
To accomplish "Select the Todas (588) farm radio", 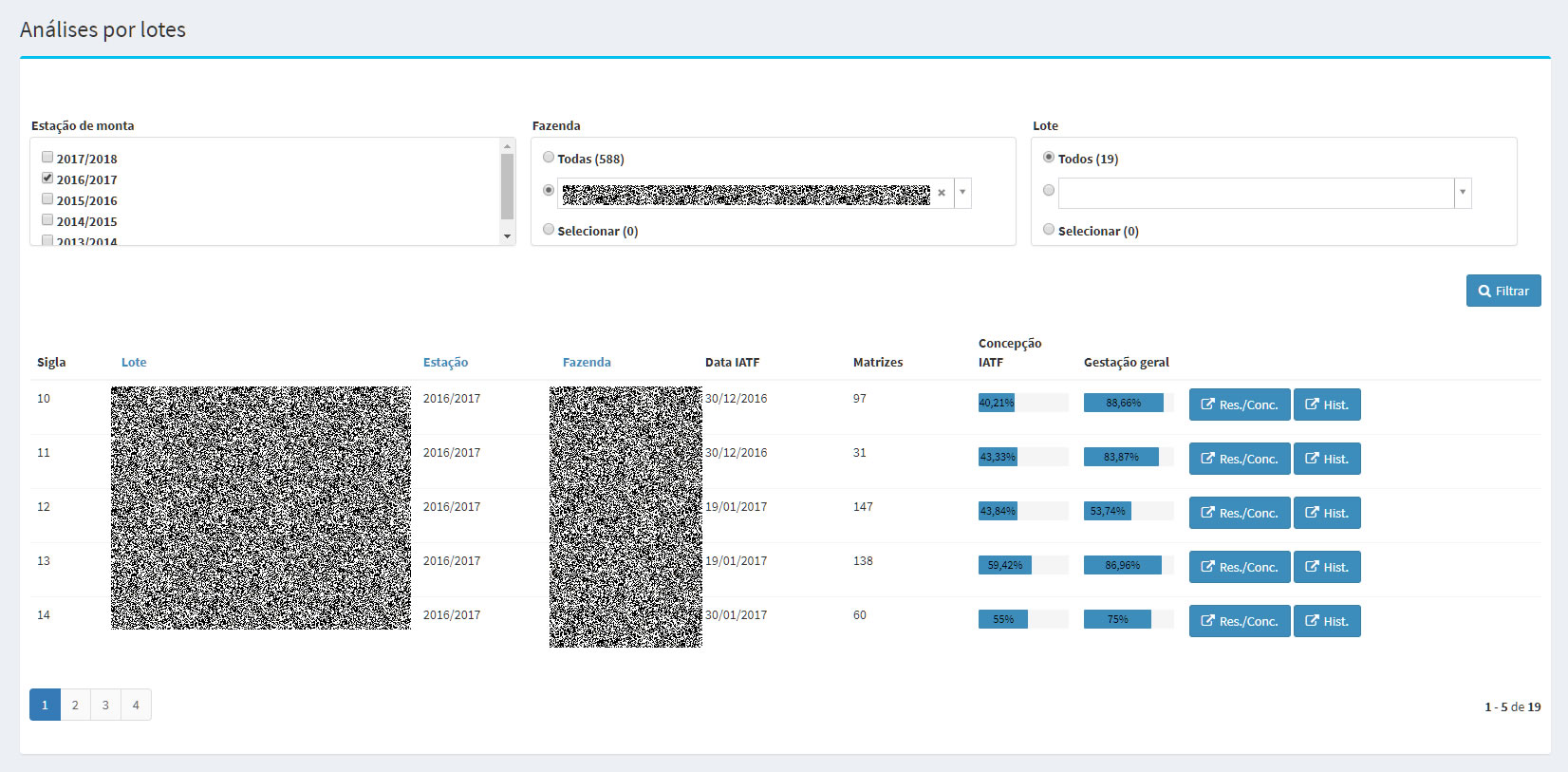I will click(549, 157).
